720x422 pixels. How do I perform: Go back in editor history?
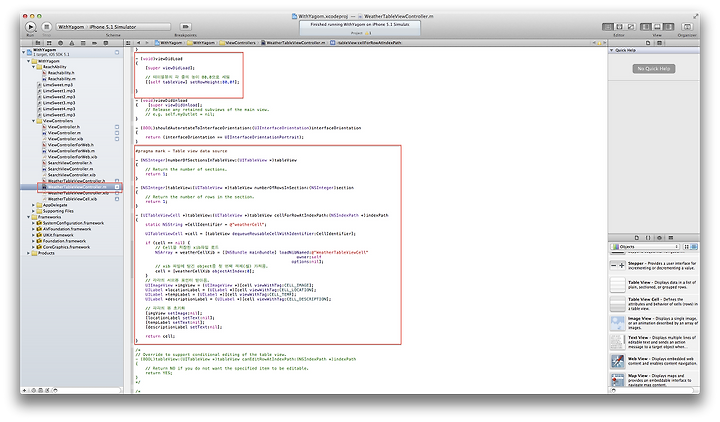point(139,43)
